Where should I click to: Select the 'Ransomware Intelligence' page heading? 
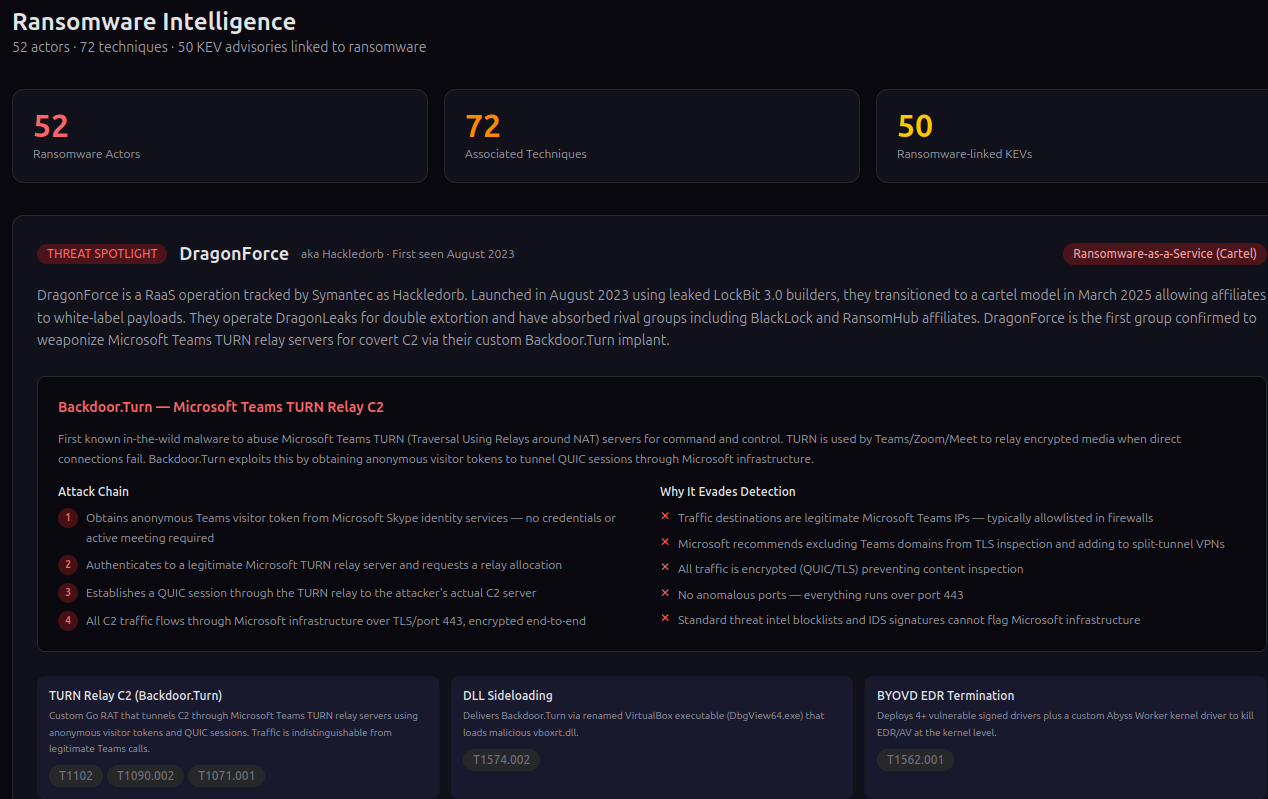click(154, 21)
